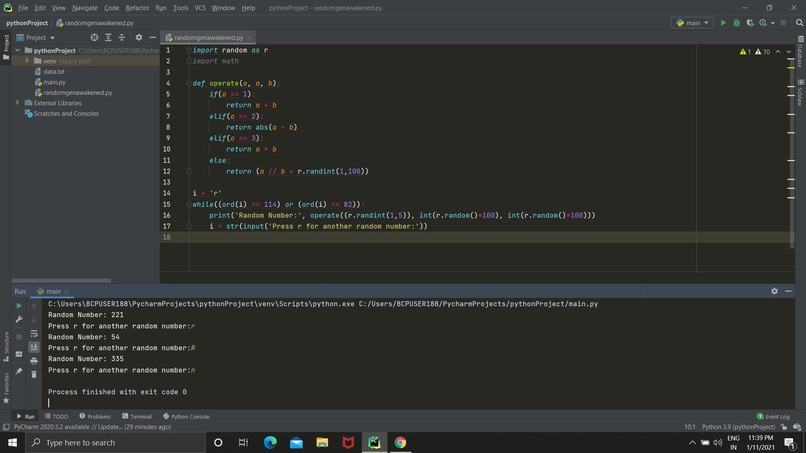Viewport: 806px width, 453px height.
Task: Hide the Project tool window
Action: coord(153,38)
